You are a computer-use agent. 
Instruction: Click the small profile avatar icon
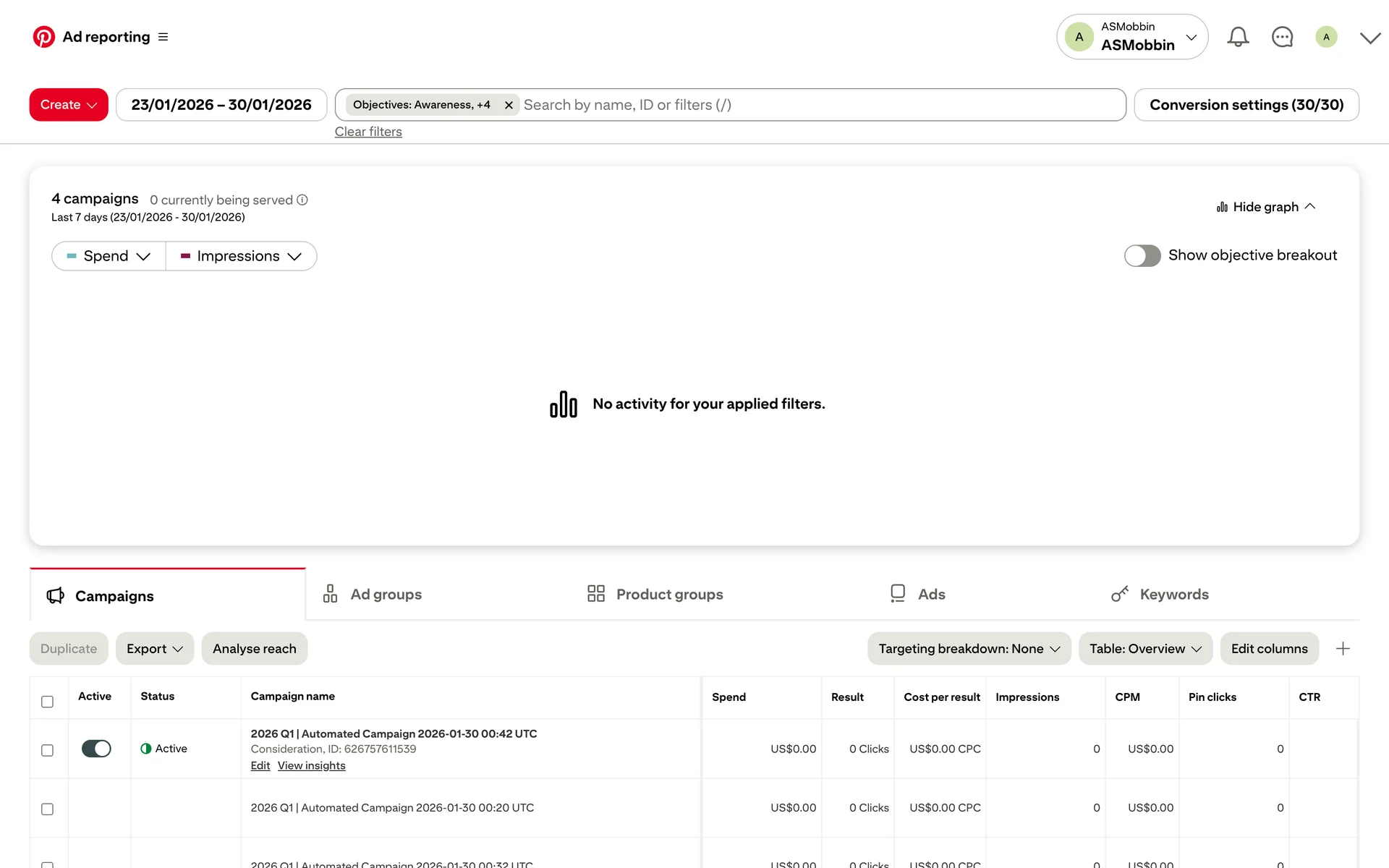coord(1325,37)
